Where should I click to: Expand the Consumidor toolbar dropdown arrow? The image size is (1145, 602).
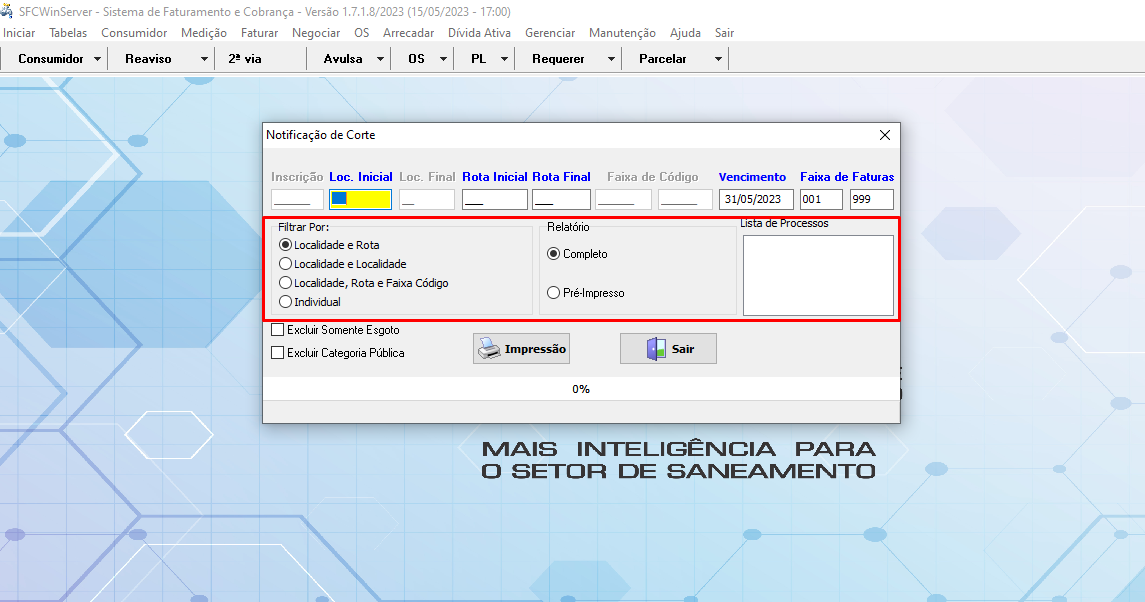[97, 59]
